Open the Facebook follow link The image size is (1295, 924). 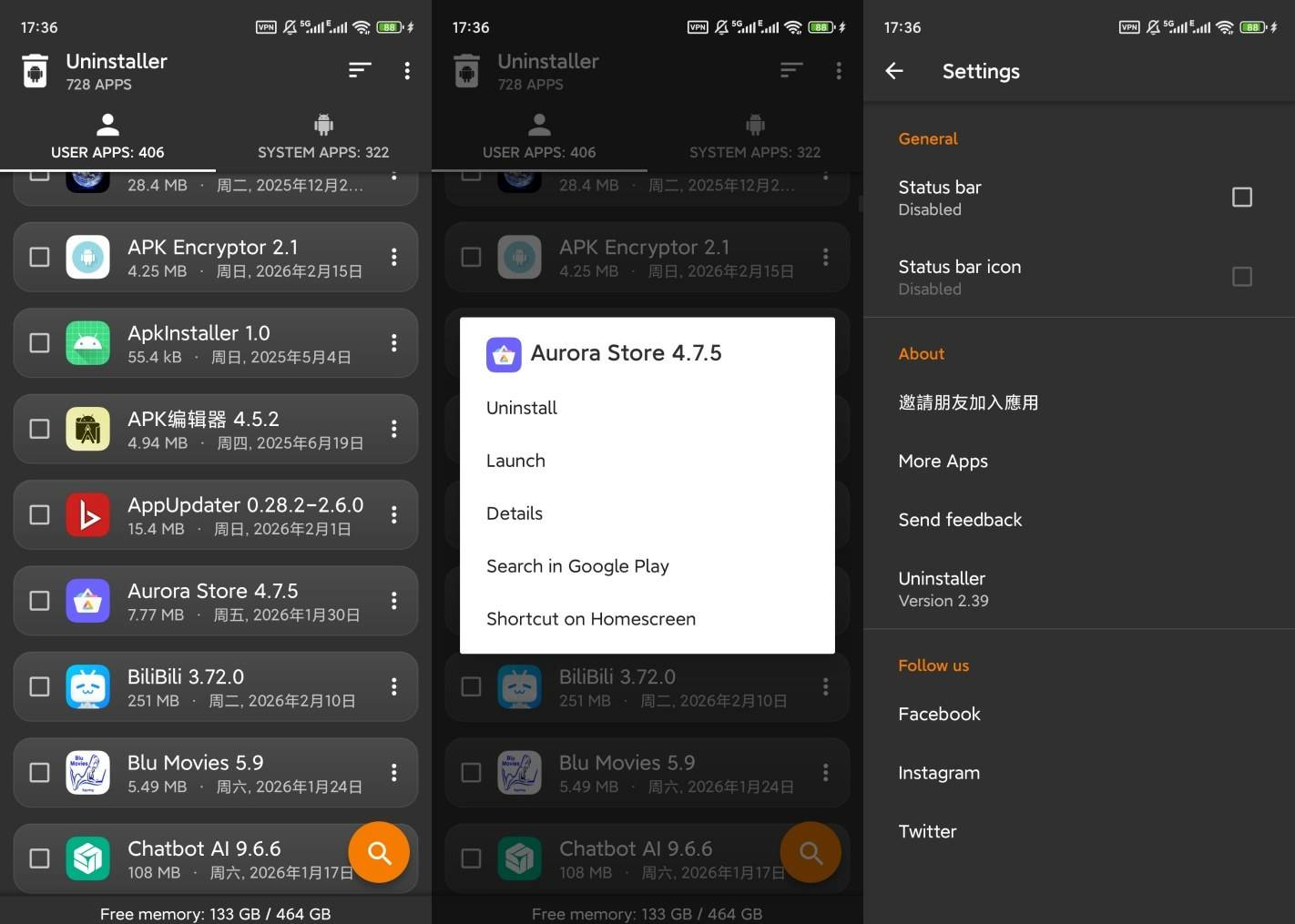(939, 715)
